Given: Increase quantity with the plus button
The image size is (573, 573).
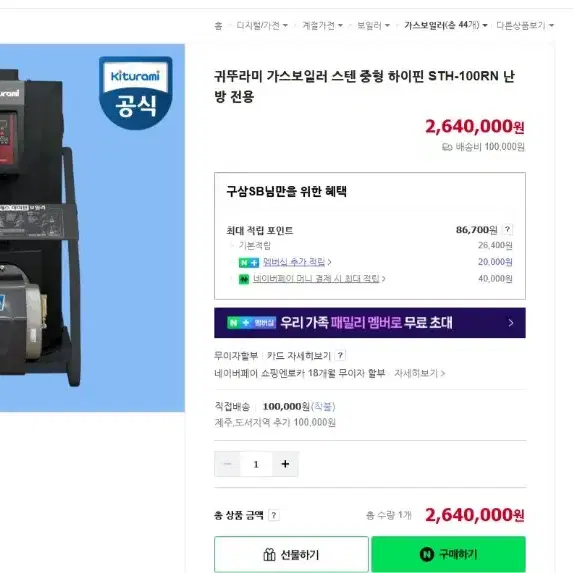Looking at the screenshot, I should [285, 464].
